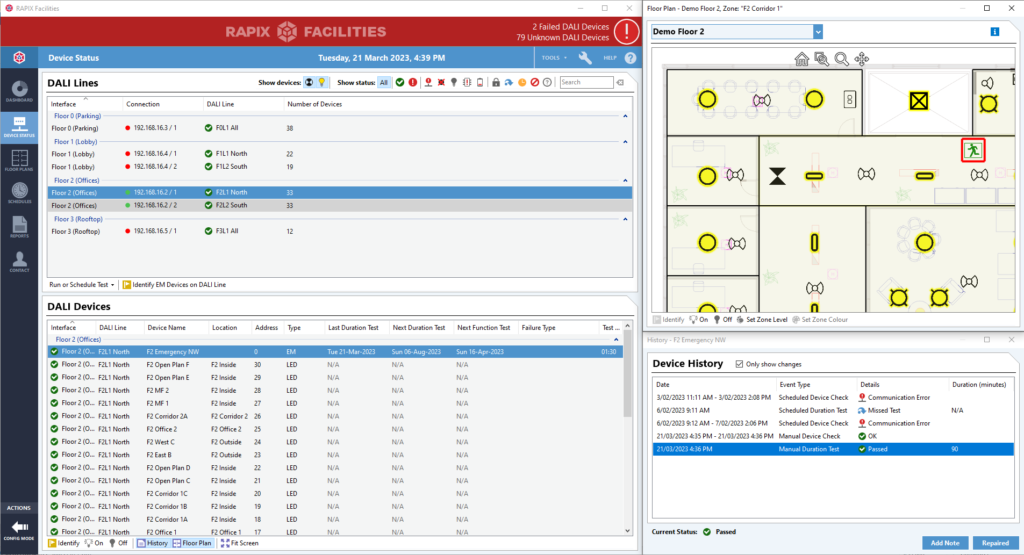Click the Repaired button
This screenshot has width=1024, height=555.
pos(995,543)
